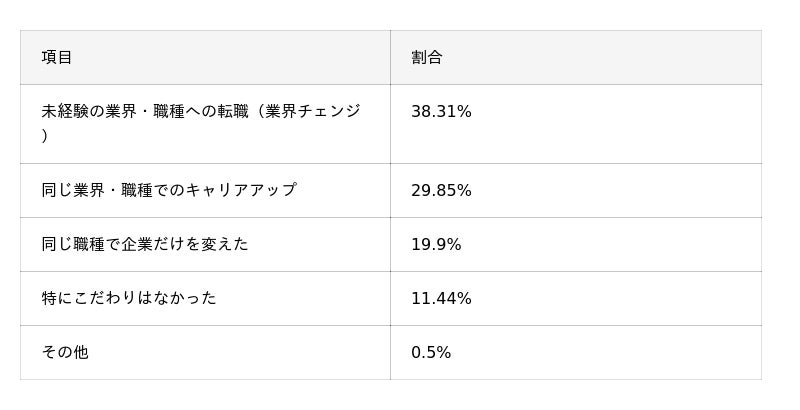This screenshot has width=800, height=410.
Task: Select the その他 row label
Action: [65, 352]
